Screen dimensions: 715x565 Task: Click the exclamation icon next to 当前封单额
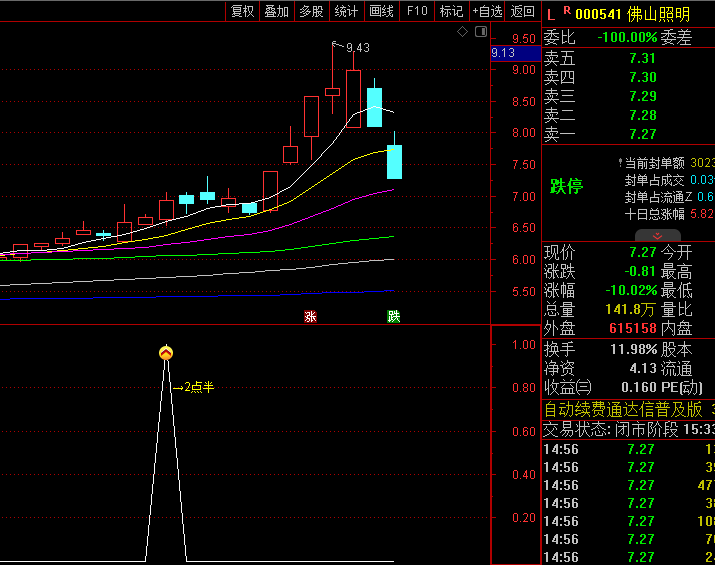click(x=620, y=162)
